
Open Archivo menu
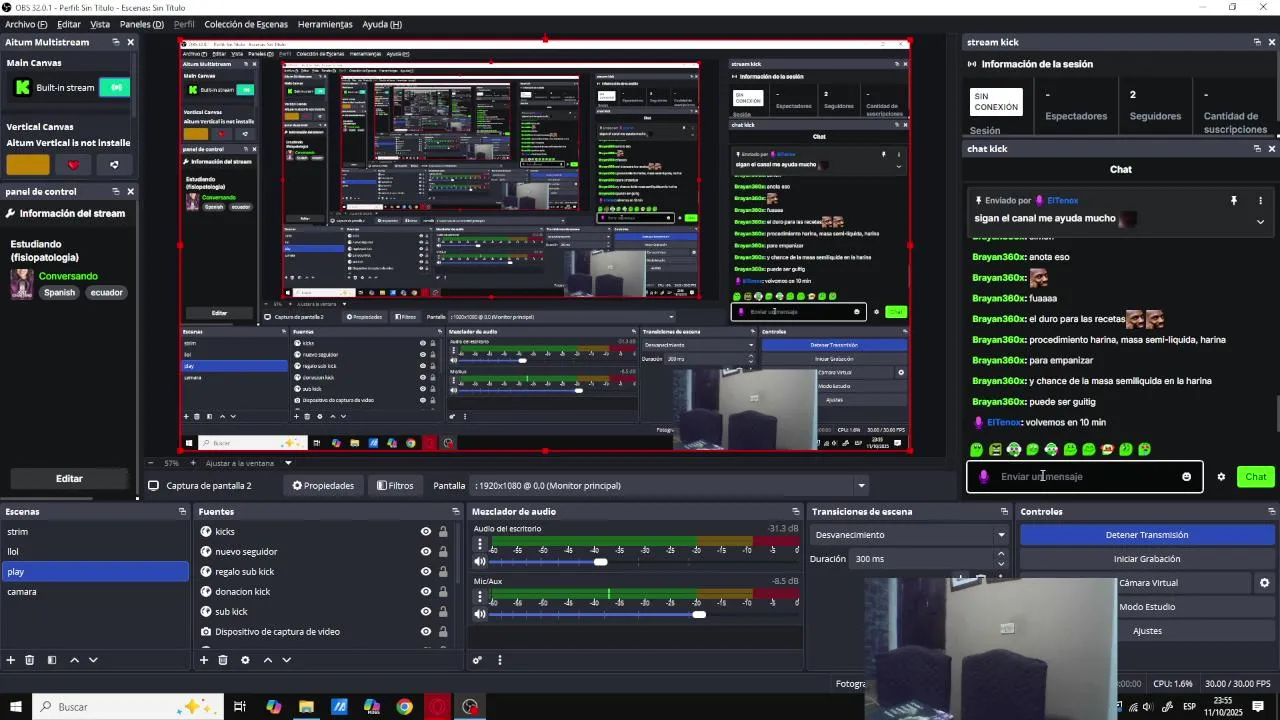click(x=26, y=24)
